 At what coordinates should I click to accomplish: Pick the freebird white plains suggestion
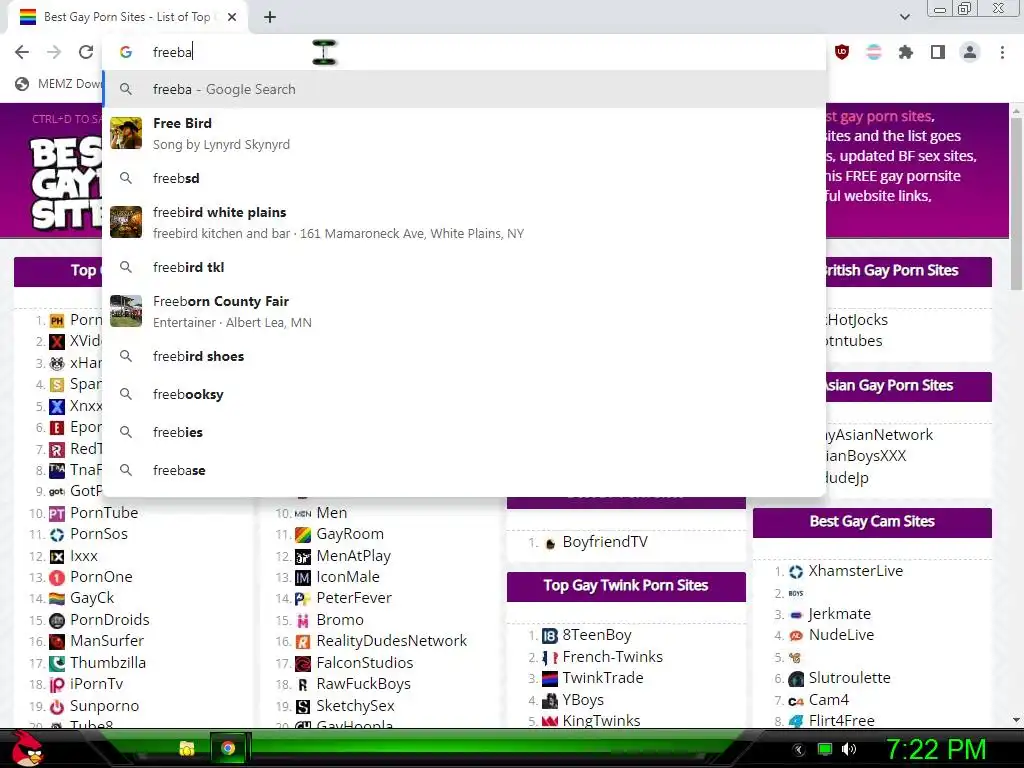(464, 222)
